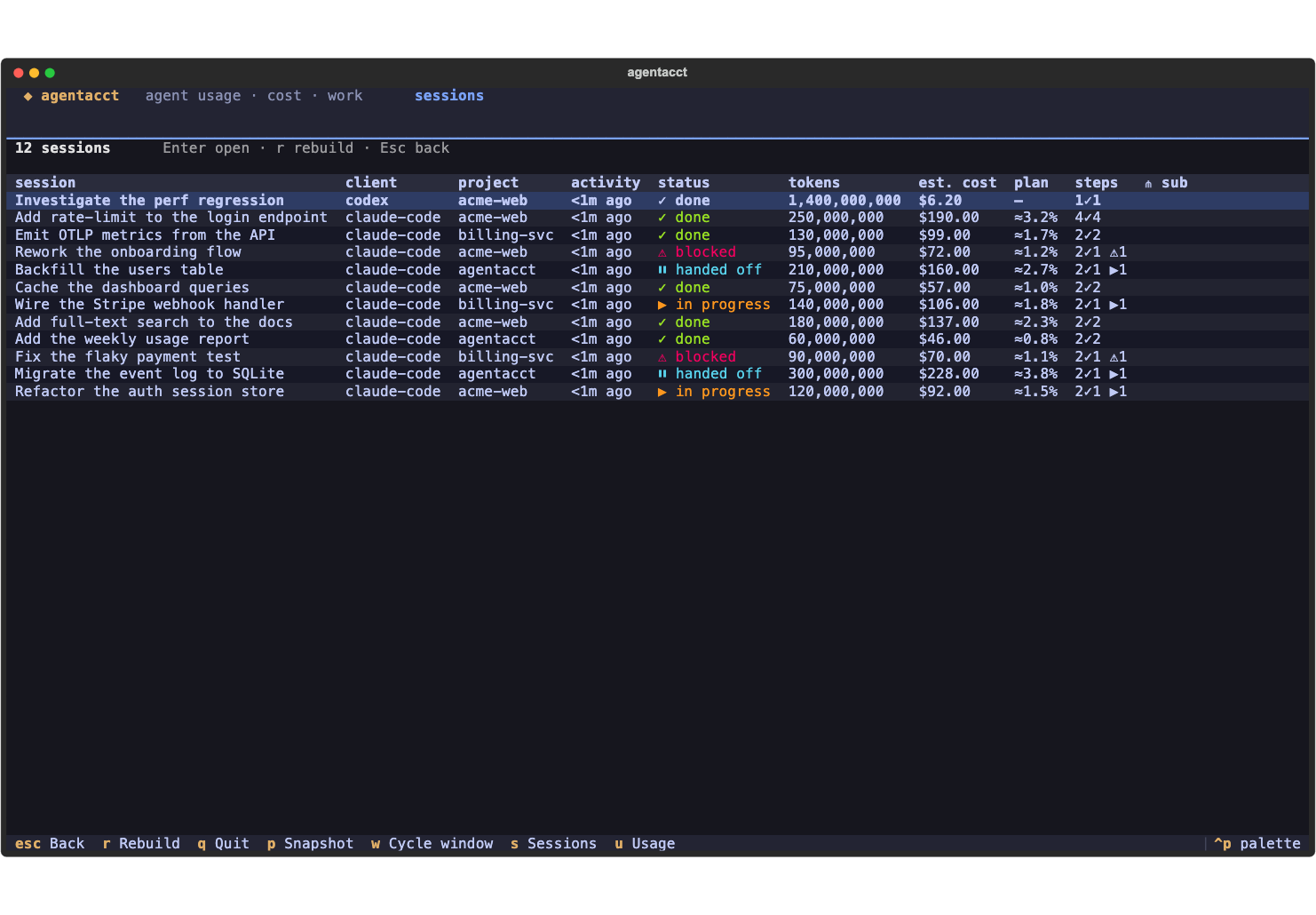The height and width of the screenshot is (915, 1316).
Task: Select the Investigate the perf regression session
Action: (657, 201)
